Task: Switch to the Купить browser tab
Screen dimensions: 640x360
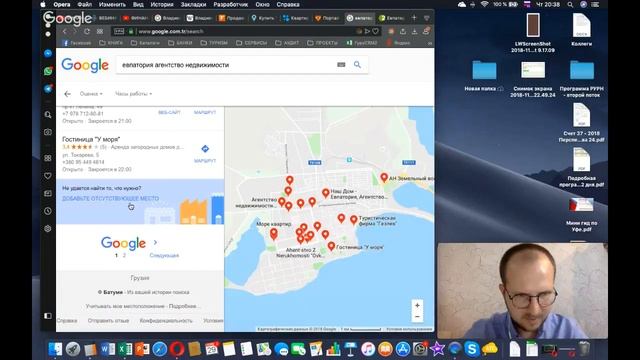Action: pyautogui.click(x=263, y=18)
